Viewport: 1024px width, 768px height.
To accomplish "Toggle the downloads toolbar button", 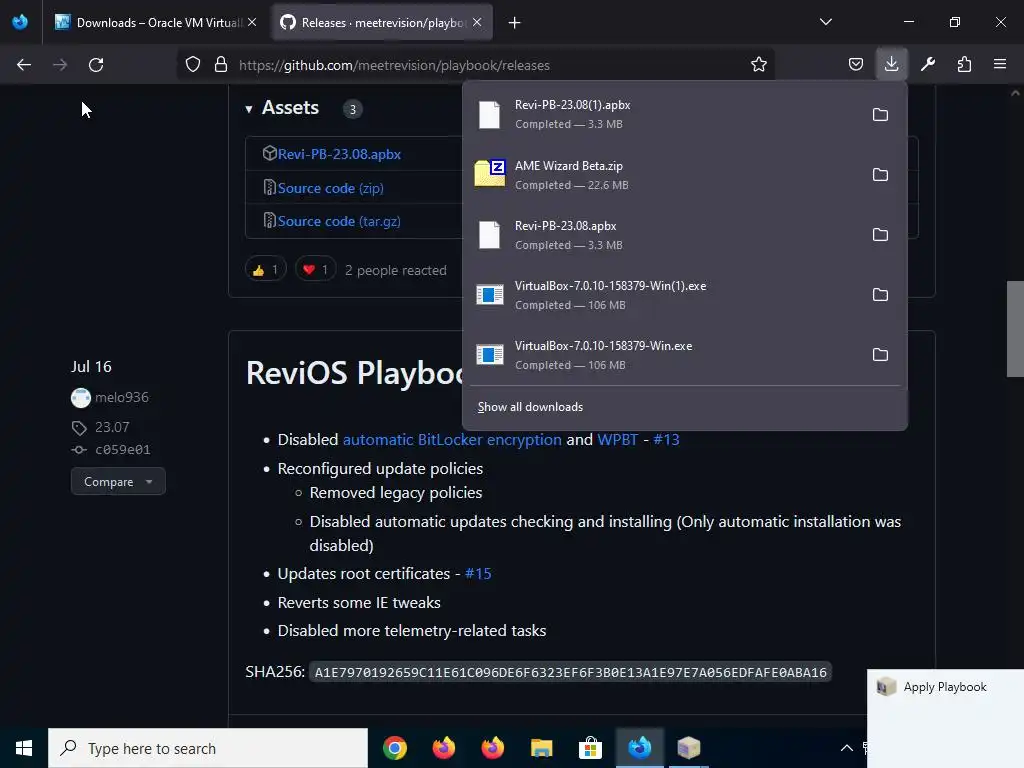I will (891, 64).
